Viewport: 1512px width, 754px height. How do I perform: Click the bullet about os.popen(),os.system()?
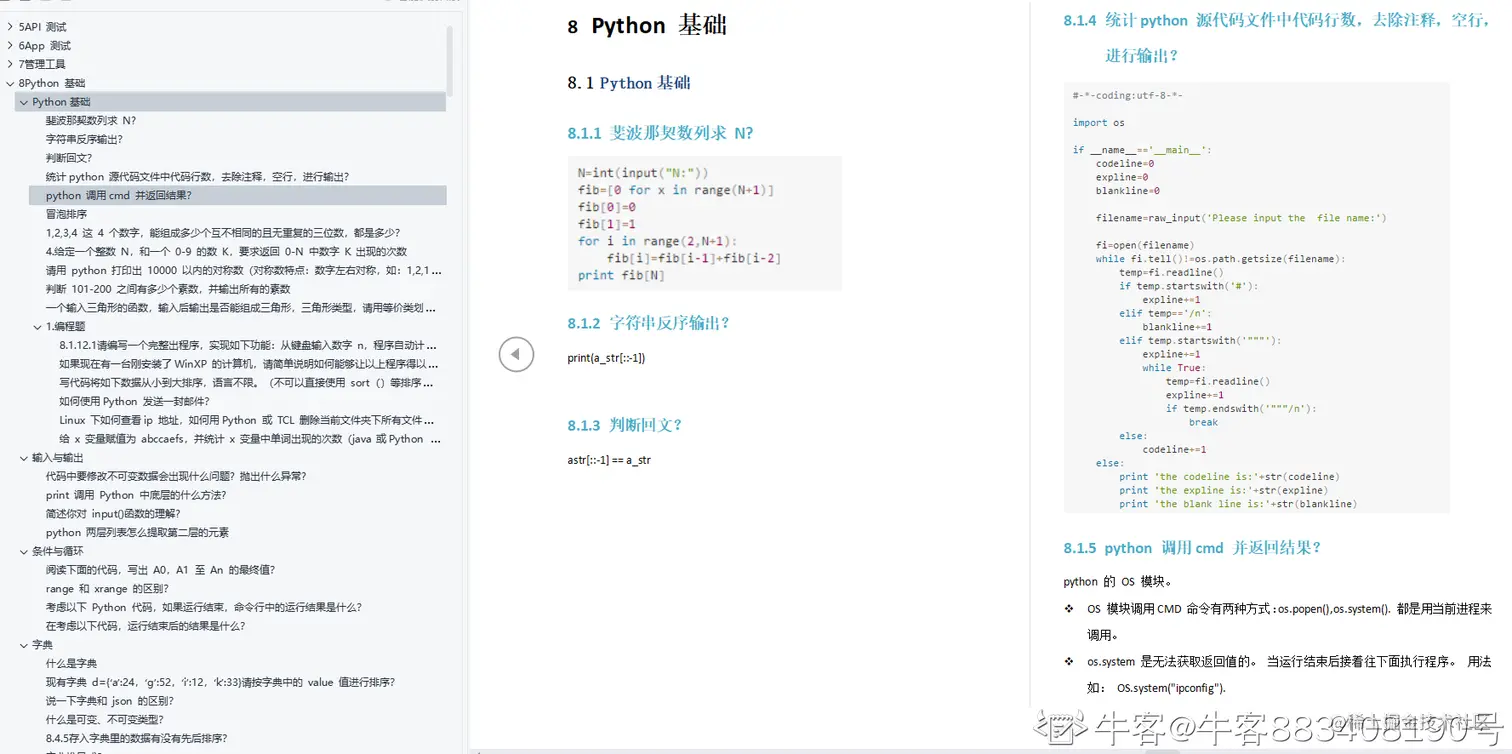1289,621
